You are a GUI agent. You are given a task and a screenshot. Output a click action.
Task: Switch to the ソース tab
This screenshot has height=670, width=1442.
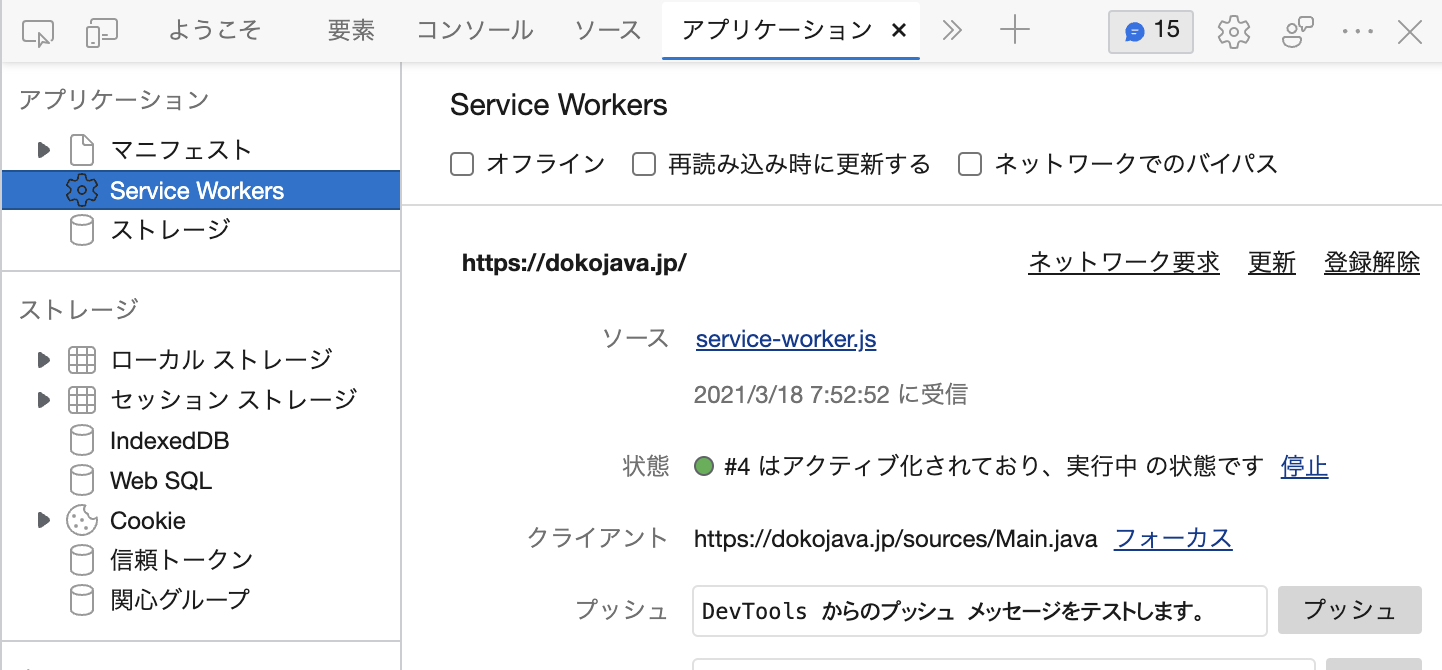(608, 31)
